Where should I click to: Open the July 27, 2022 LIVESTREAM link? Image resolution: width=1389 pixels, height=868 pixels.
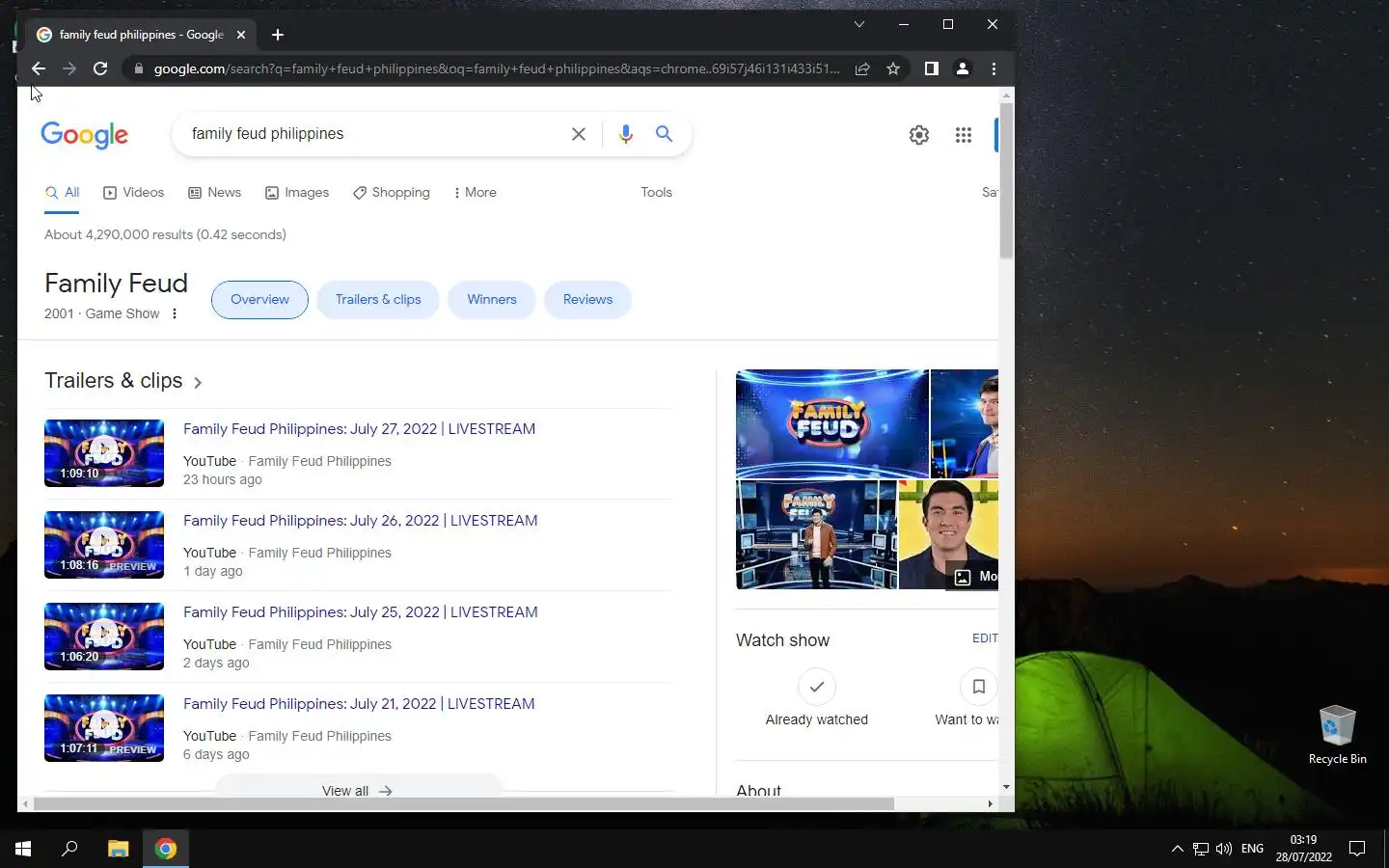[x=359, y=428]
